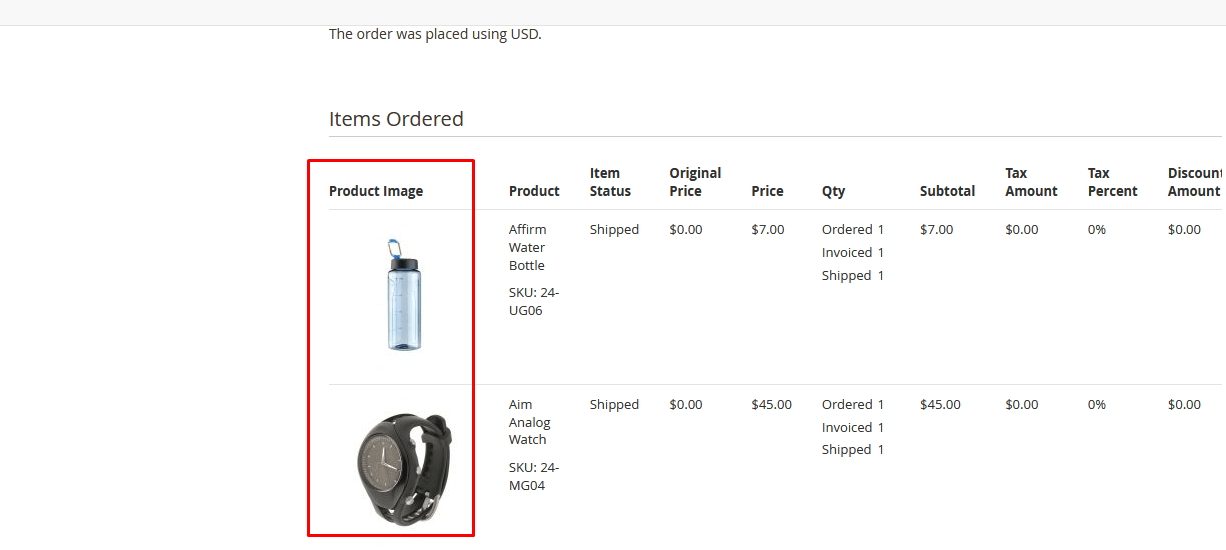Click the $7.00 price of the water bottle
The height and width of the screenshot is (550, 1226).
point(768,230)
